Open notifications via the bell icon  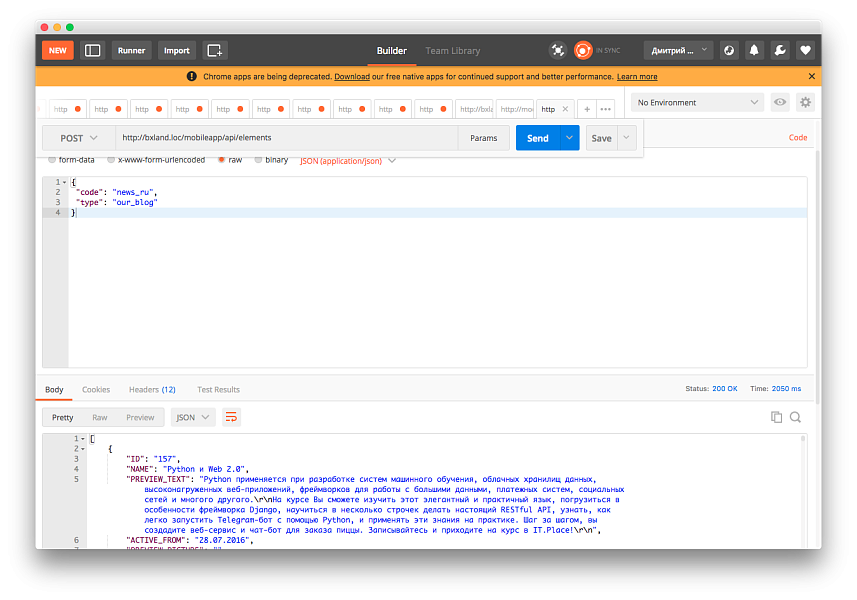tap(754, 49)
